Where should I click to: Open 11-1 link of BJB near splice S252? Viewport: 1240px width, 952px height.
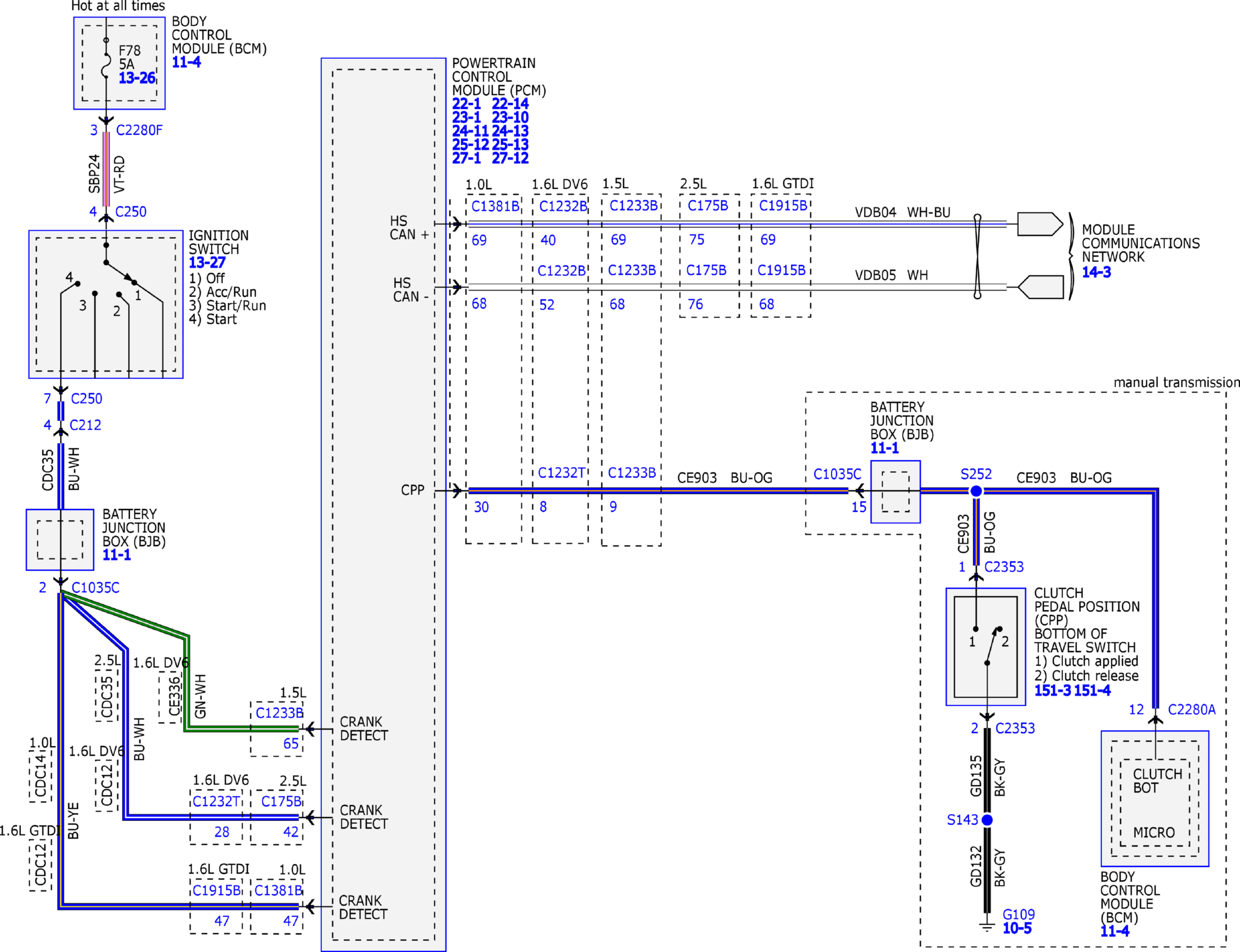tap(884, 448)
